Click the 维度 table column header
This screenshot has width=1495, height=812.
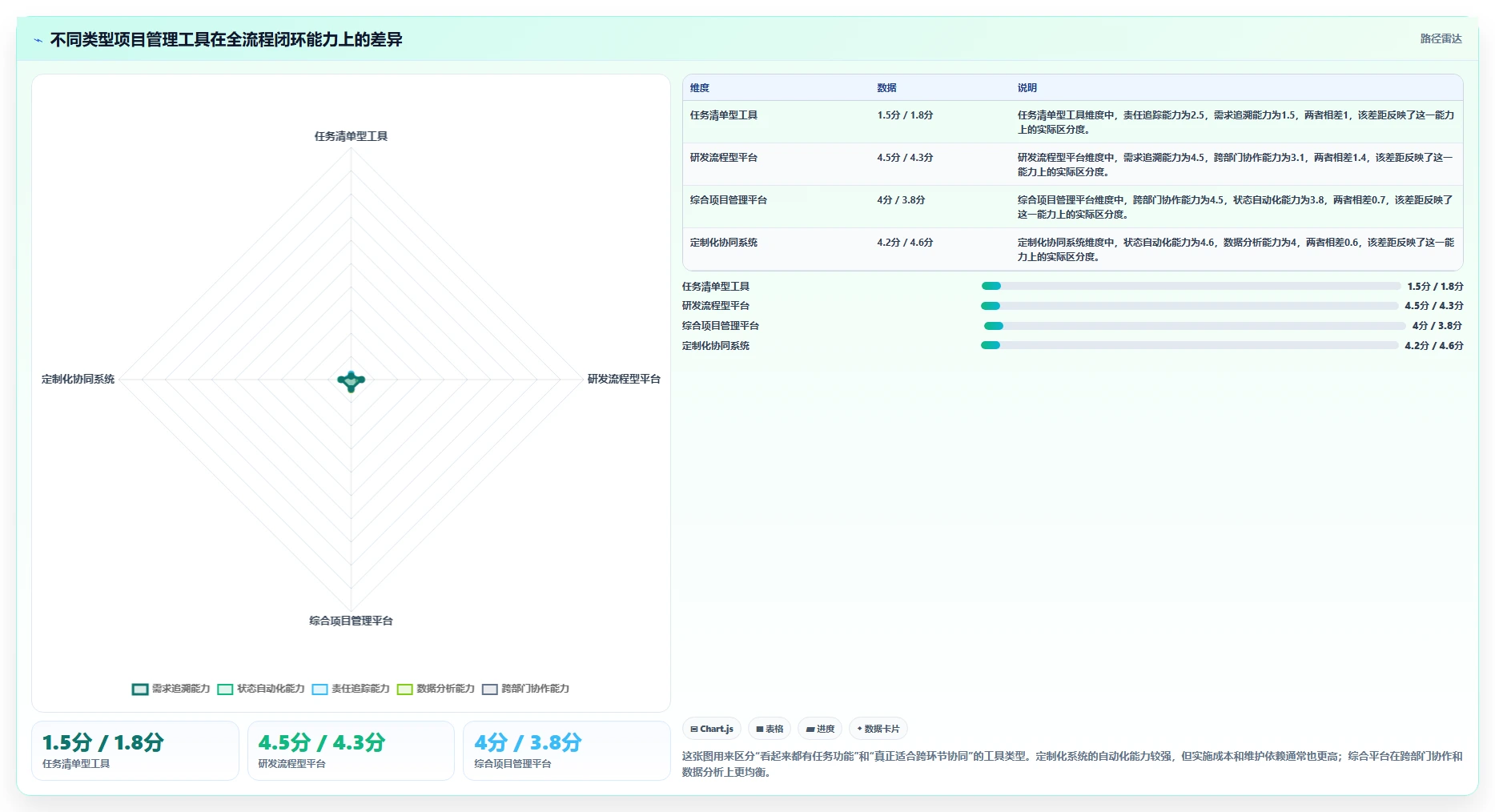pyautogui.click(x=700, y=88)
